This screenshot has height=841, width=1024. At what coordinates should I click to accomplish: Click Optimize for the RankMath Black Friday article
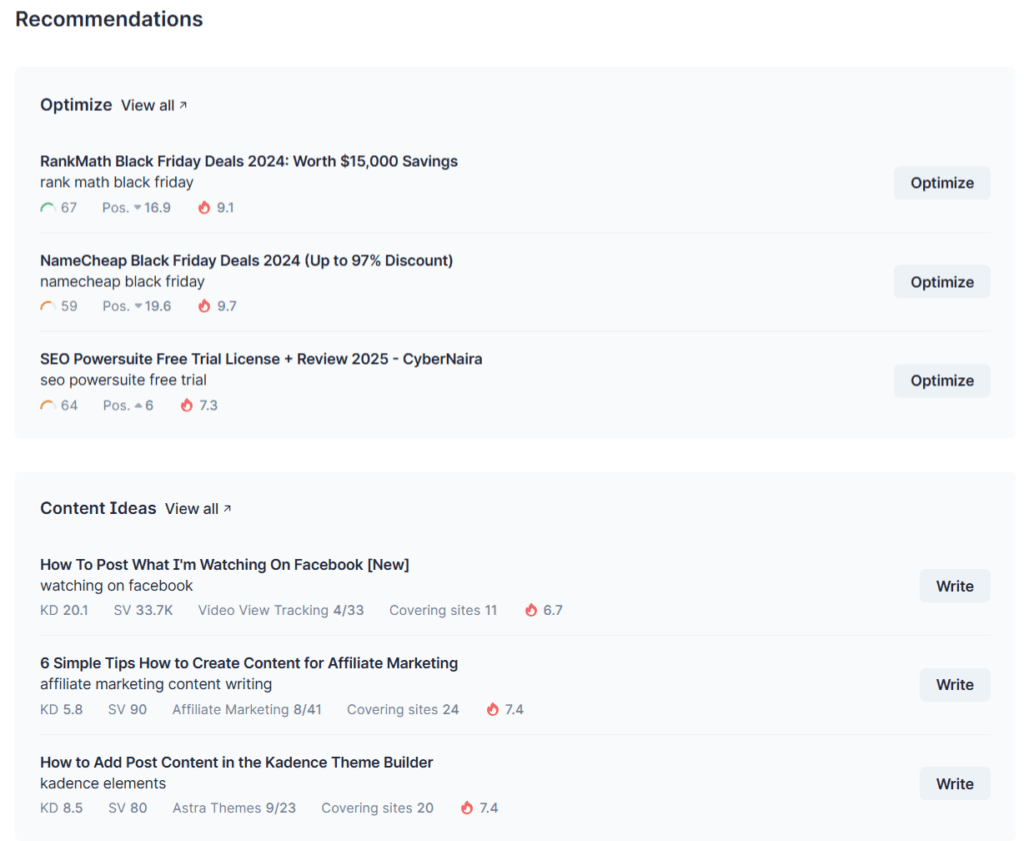coord(941,183)
